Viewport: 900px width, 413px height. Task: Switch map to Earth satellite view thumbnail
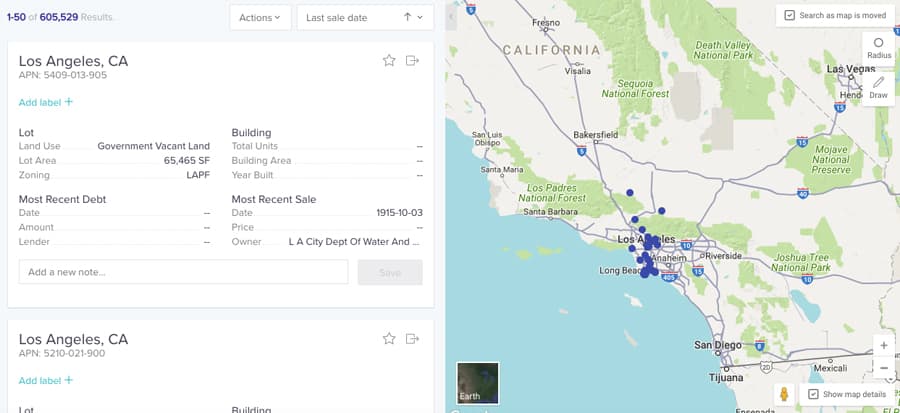(x=477, y=383)
